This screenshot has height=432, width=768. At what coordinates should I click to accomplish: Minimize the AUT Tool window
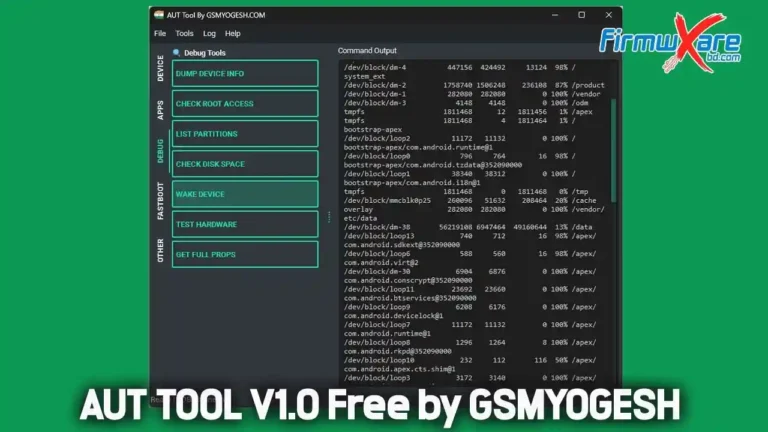coord(555,15)
